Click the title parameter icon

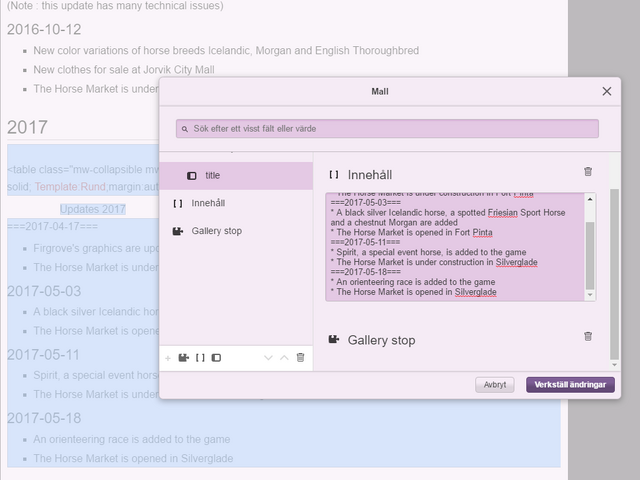191,176
